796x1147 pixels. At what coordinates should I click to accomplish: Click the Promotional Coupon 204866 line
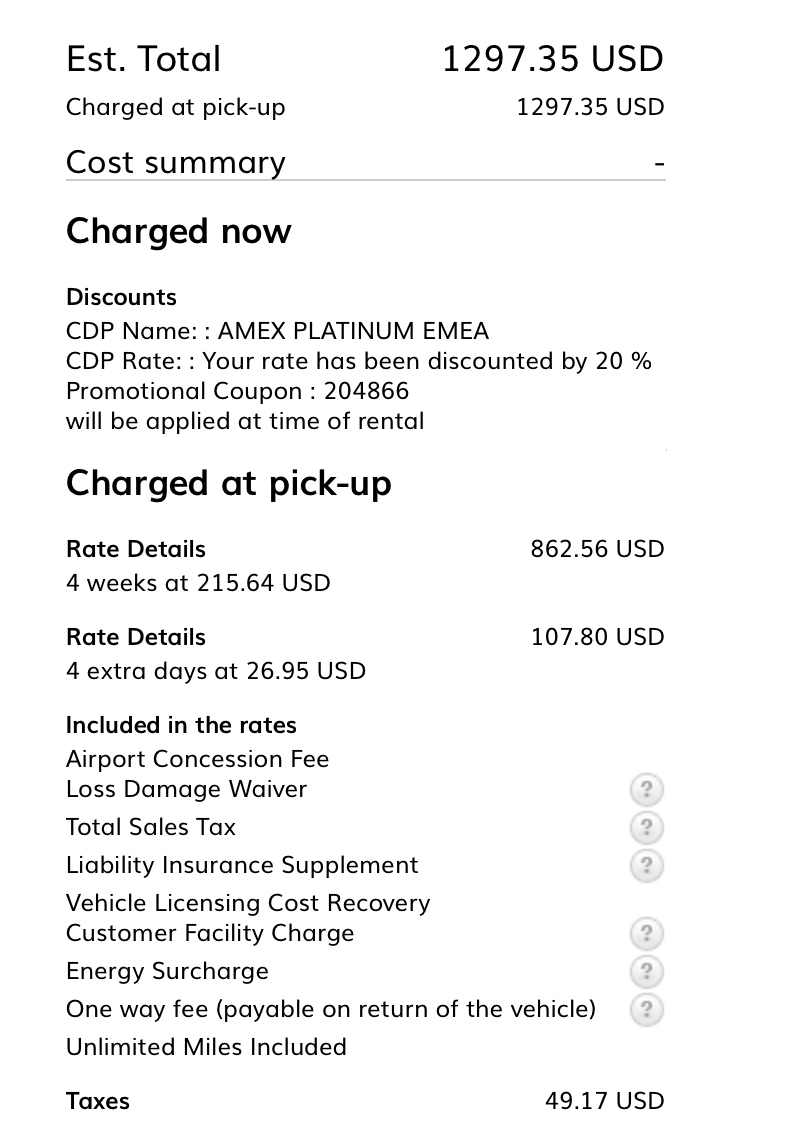point(237,391)
